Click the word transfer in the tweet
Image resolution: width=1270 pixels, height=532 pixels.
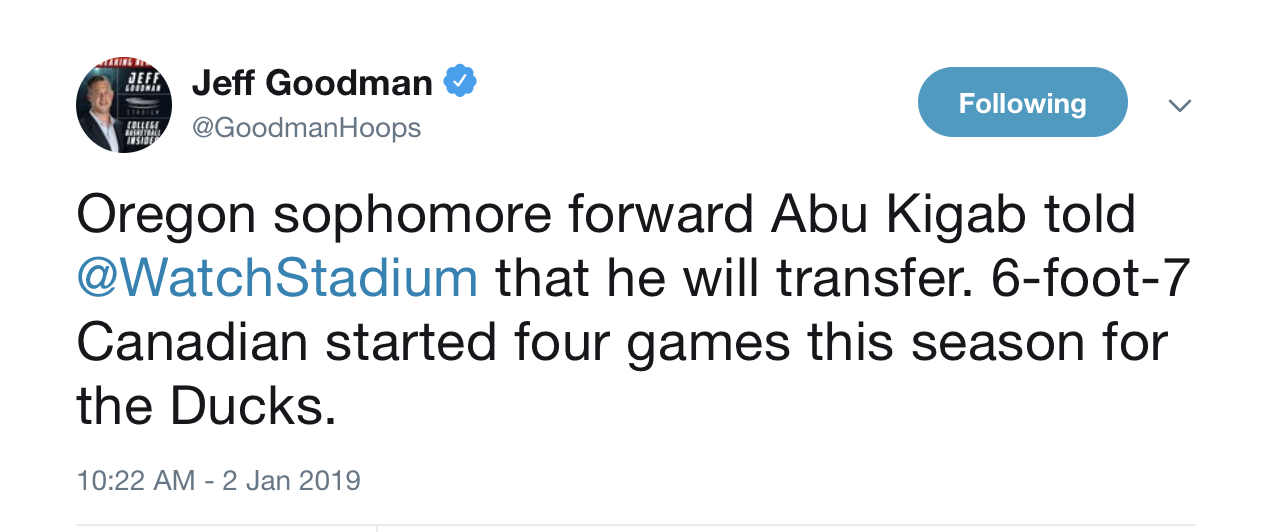pos(870,279)
